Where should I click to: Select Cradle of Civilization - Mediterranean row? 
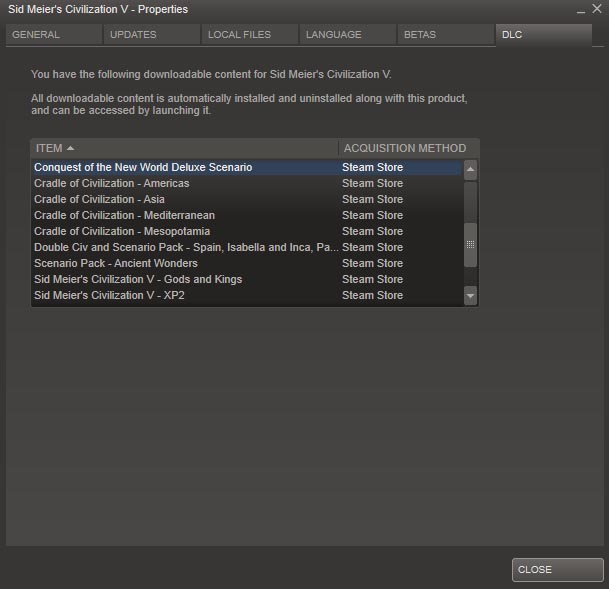tap(247, 215)
